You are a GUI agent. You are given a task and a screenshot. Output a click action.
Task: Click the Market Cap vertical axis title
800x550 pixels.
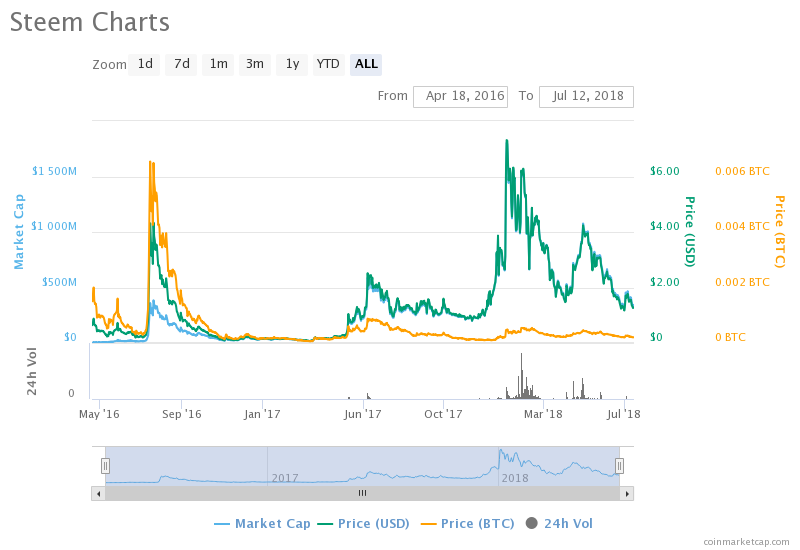point(19,232)
